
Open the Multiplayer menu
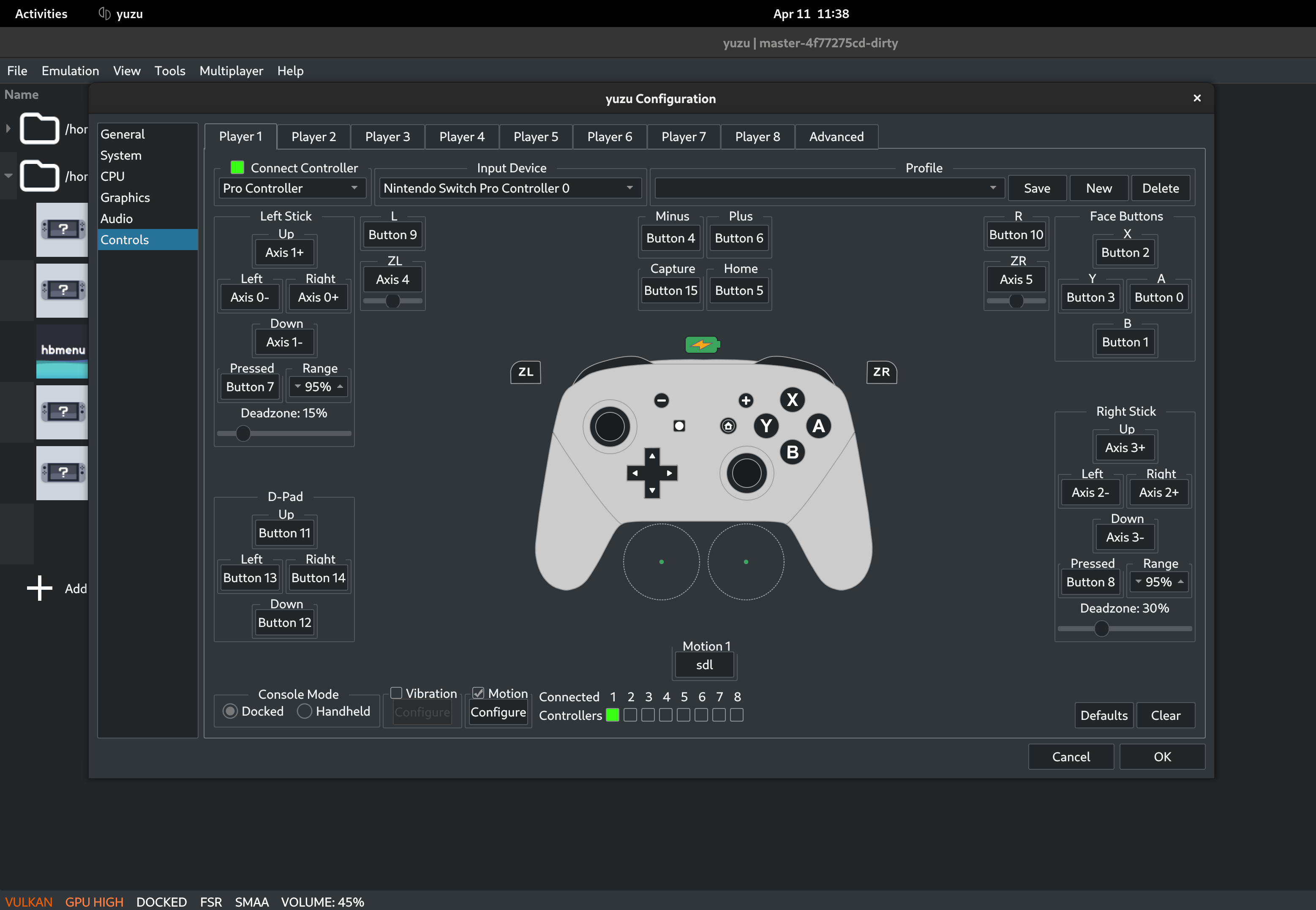pyautogui.click(x=231, y=71)
